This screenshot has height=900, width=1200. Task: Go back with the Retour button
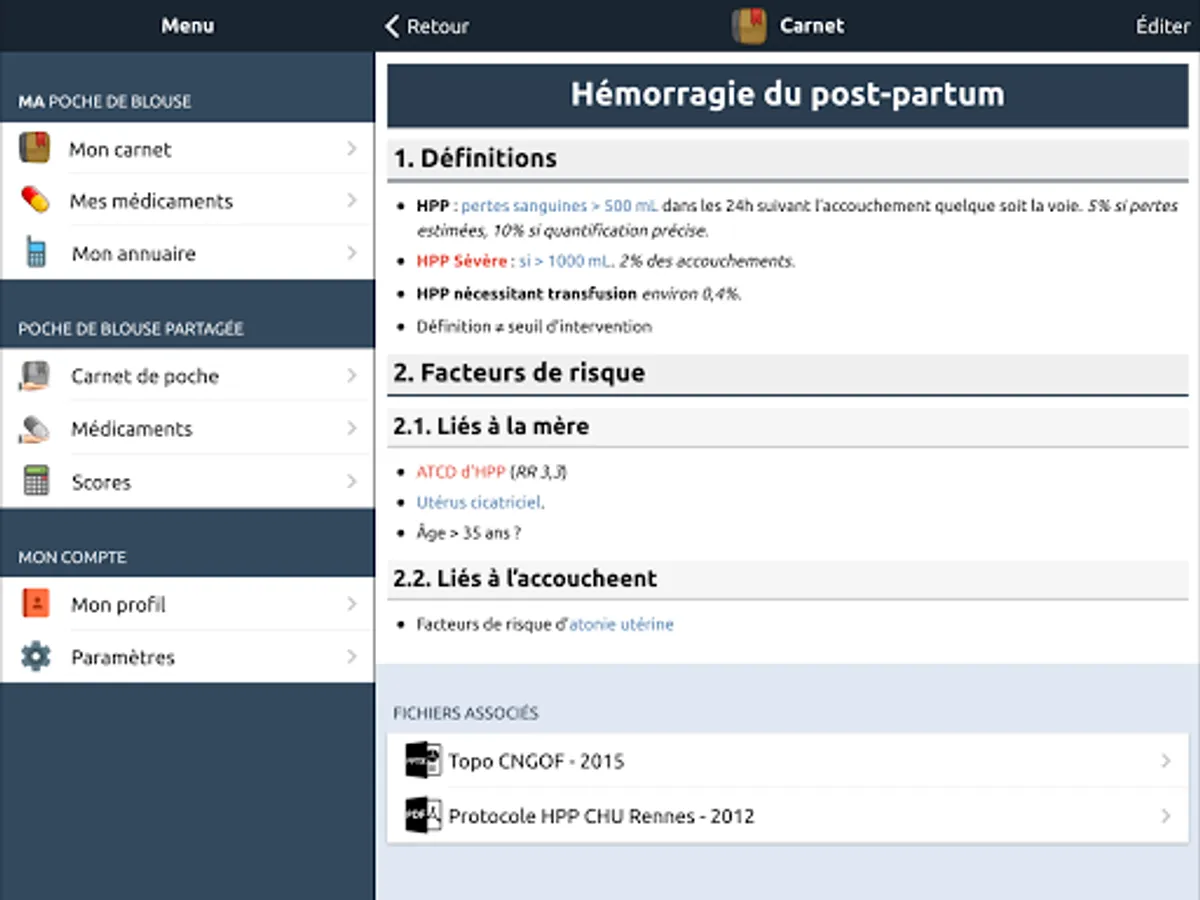coord(427,26)
